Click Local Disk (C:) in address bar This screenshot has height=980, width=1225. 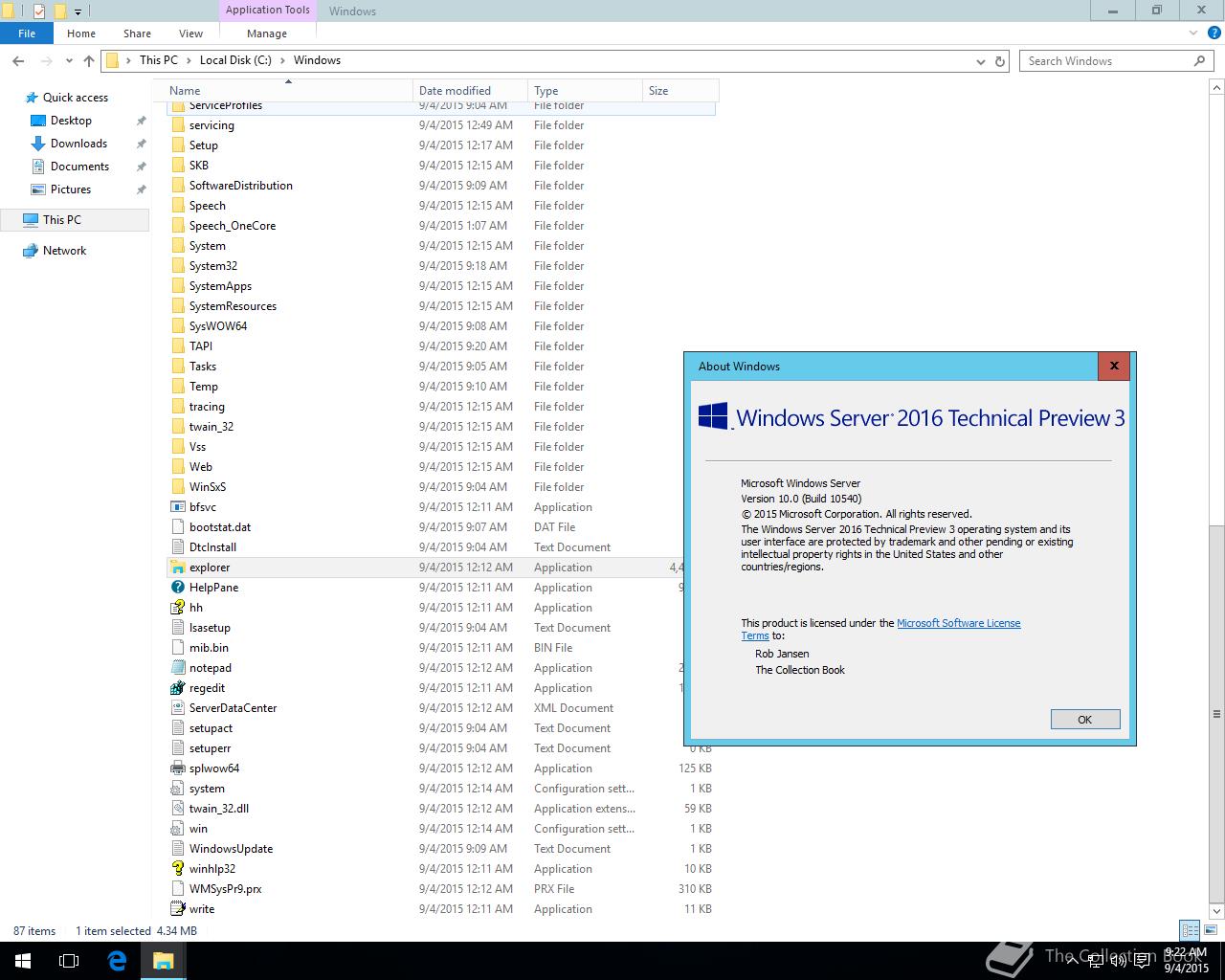(235, 60)
